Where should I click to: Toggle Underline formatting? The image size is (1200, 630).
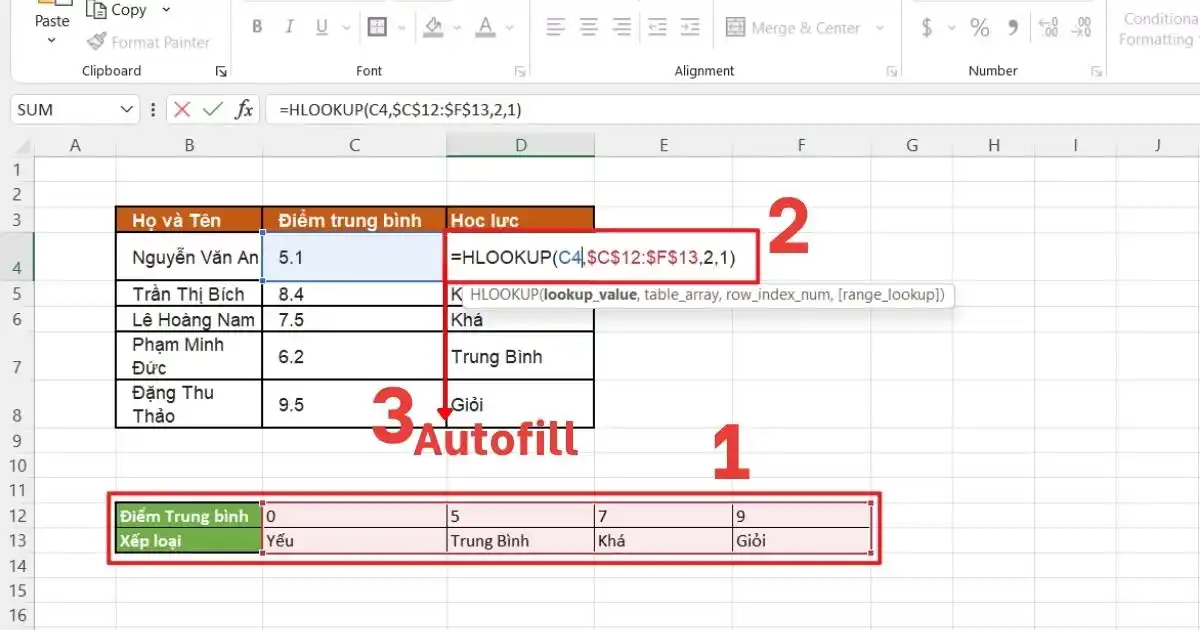tap(319, 27)
